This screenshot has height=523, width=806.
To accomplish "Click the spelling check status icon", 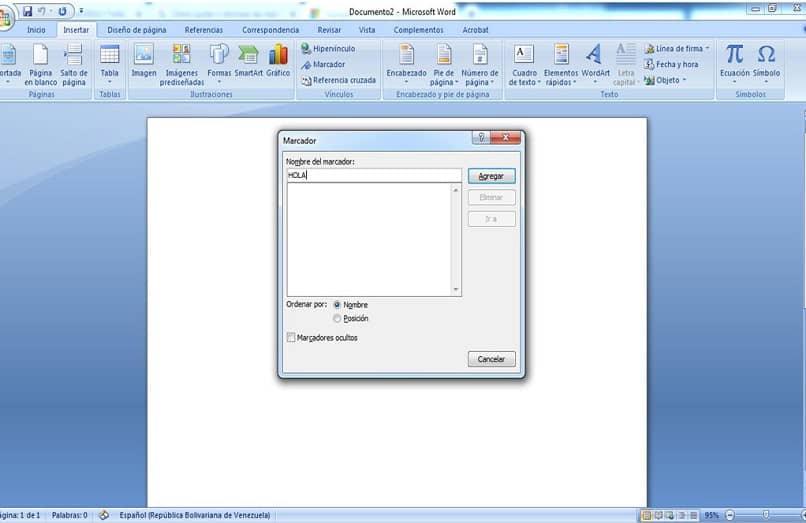I will (x=104, y=515).
